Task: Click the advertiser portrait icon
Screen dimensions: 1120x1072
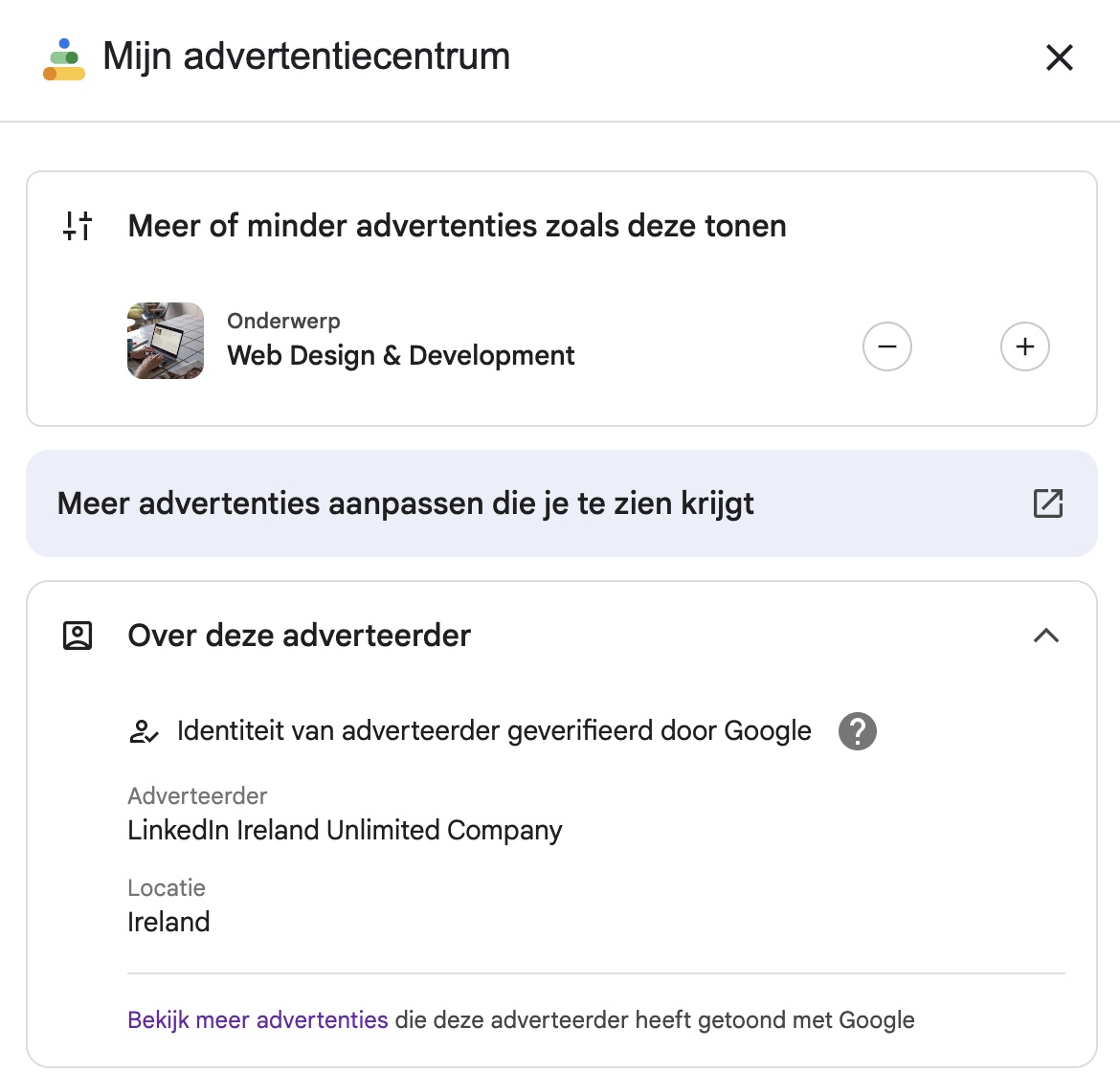Action: 78,636
